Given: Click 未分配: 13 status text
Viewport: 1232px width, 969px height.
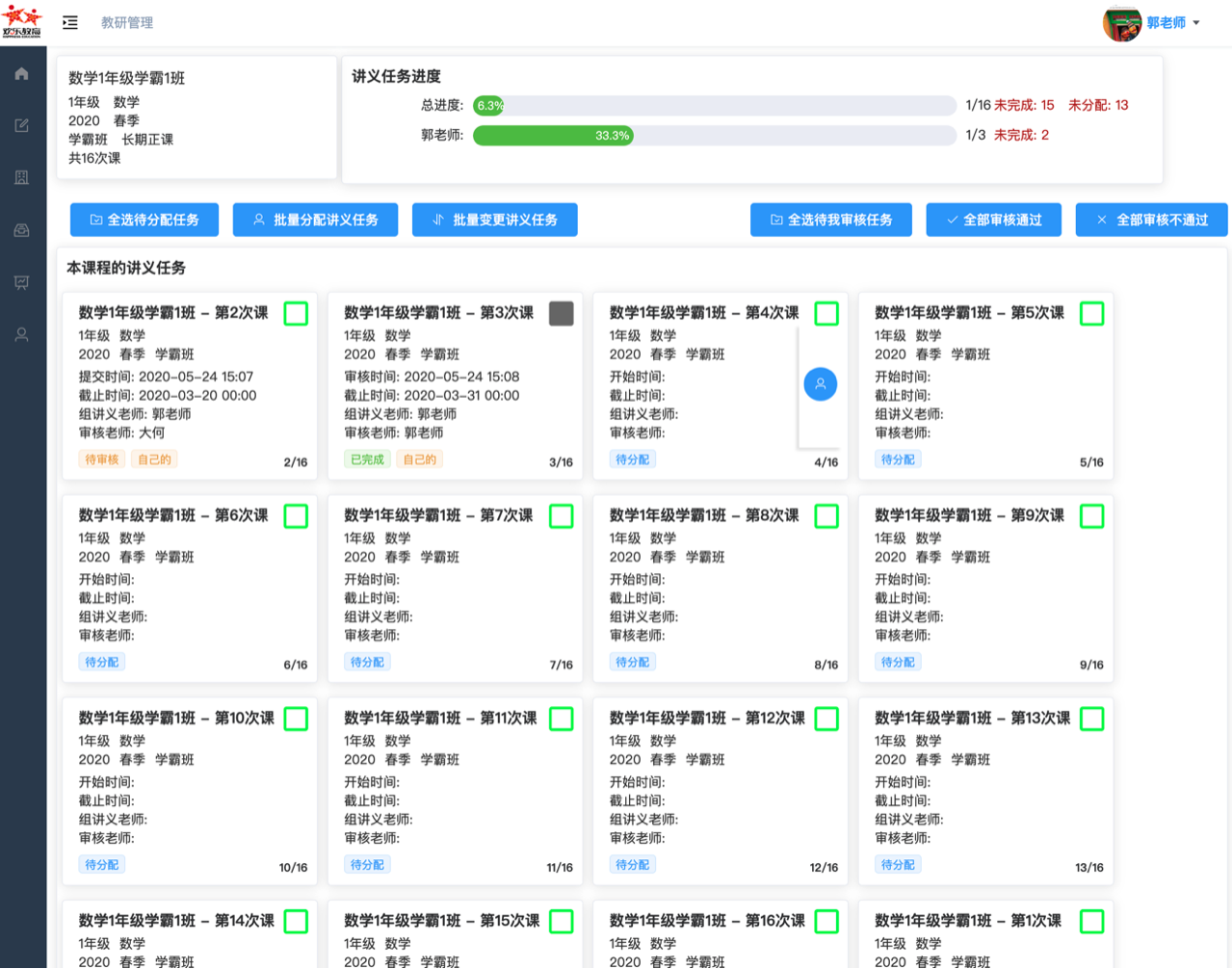Looking at the screenshot, I should 1098,105.
